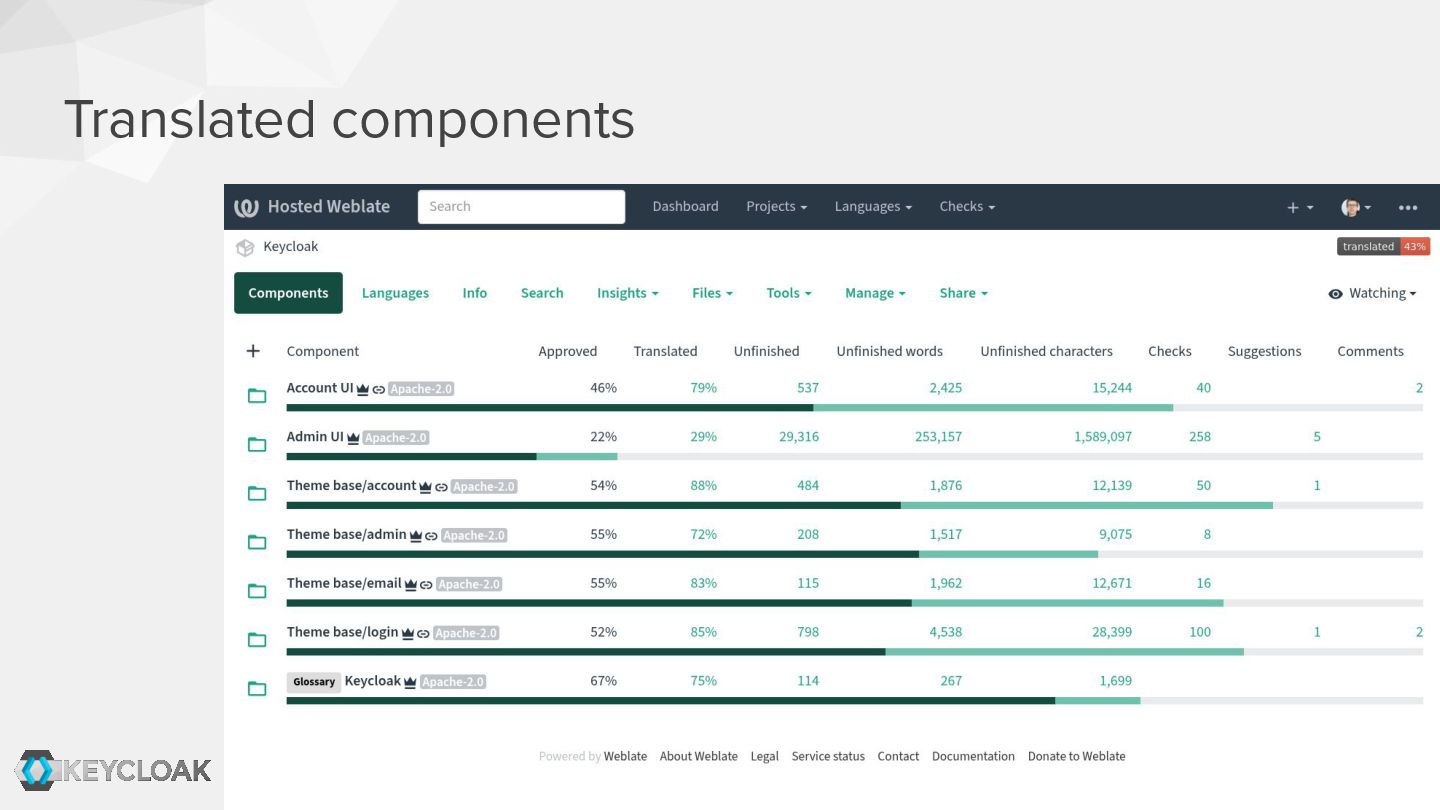Toggle the Watching eye dropdown
Image resolution: width=1440 pixels, height=810 pixels.
1372,293
